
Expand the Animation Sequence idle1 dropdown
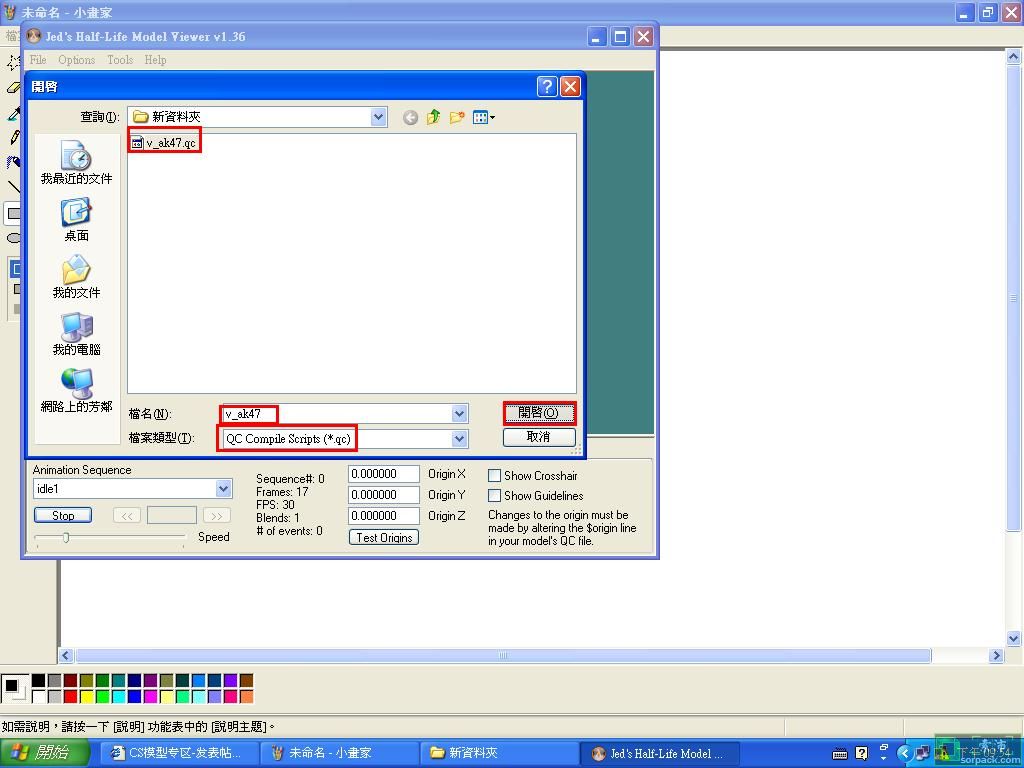[x=223, y=488]
